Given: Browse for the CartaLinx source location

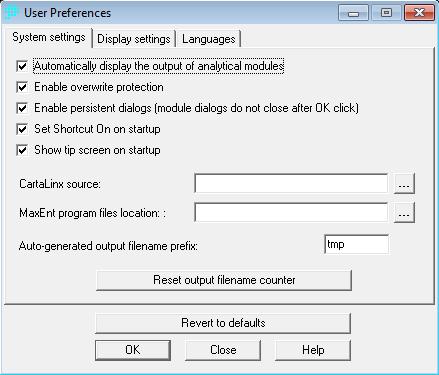Looking at the screenshot, I should (404, 183).
